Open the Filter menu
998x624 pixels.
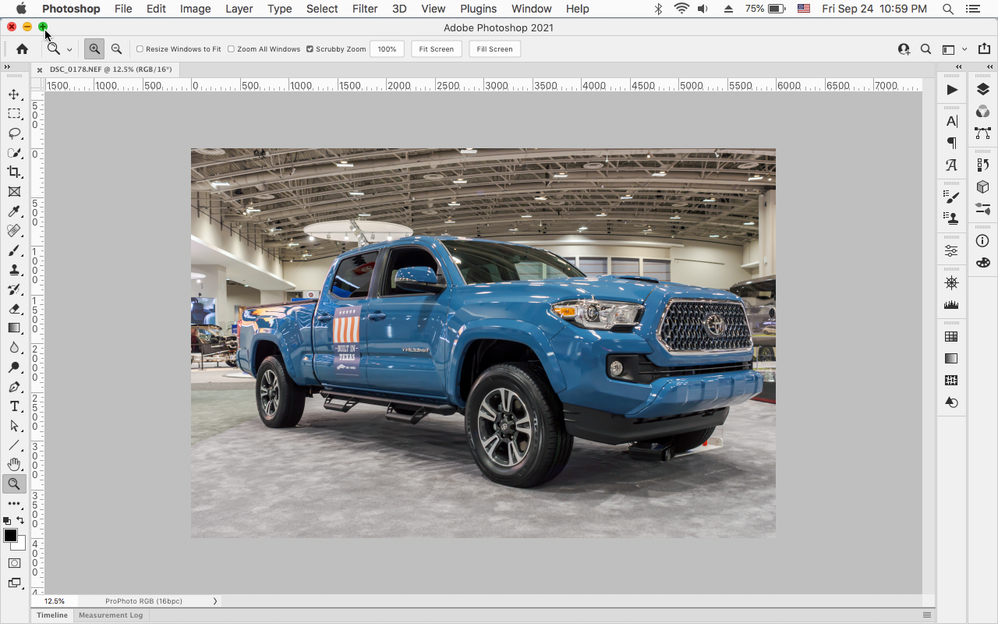[x=365, y=9]
